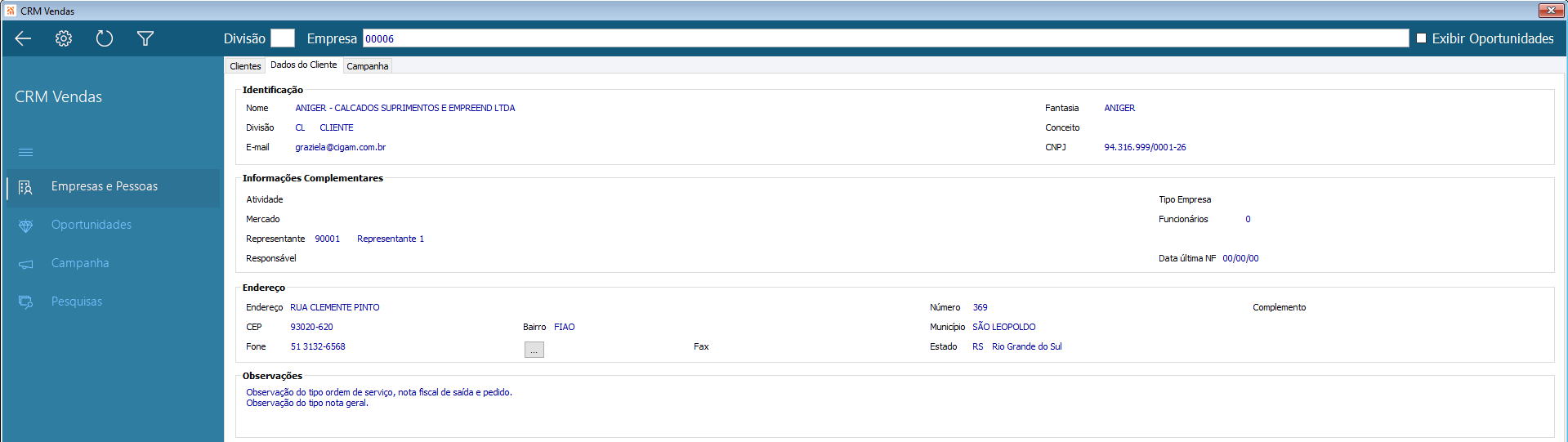1568x442 pixels.
Task: Open the filter funnel icon
Action: pyautogui.click(x=145, y=38)
